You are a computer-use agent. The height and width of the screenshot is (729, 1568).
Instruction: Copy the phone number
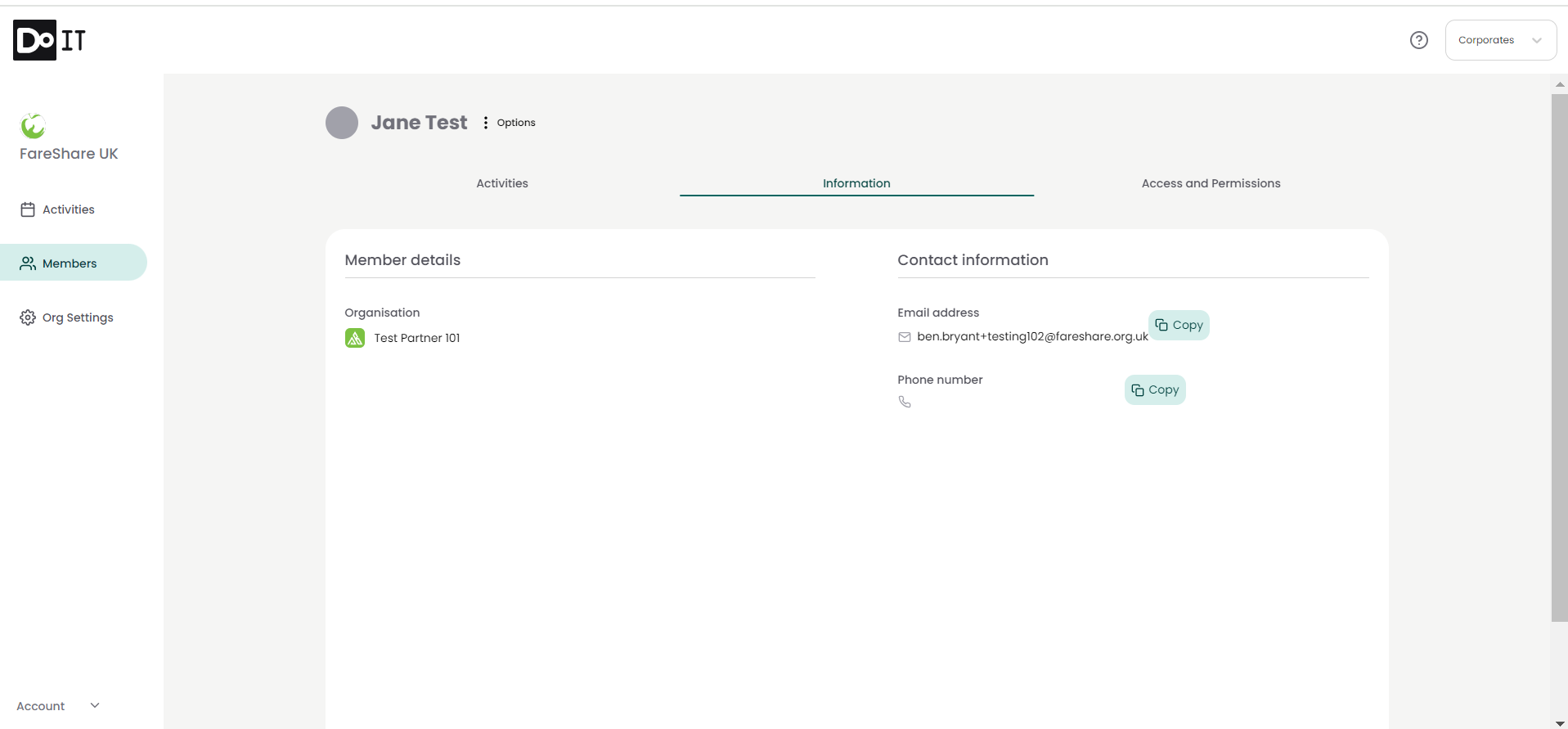[1155, 390]
